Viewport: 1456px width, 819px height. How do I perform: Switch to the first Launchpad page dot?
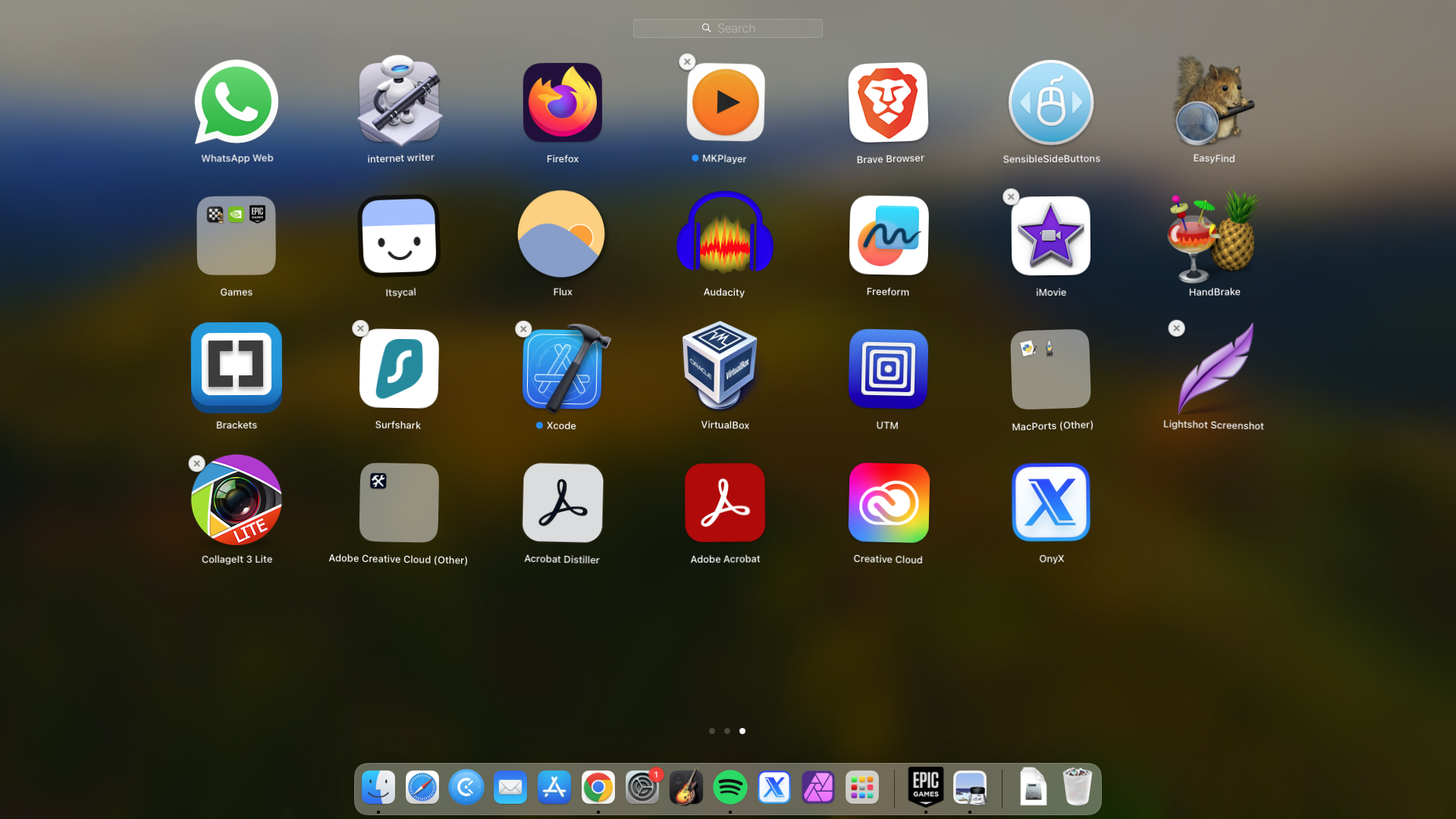tap(712, 731)
